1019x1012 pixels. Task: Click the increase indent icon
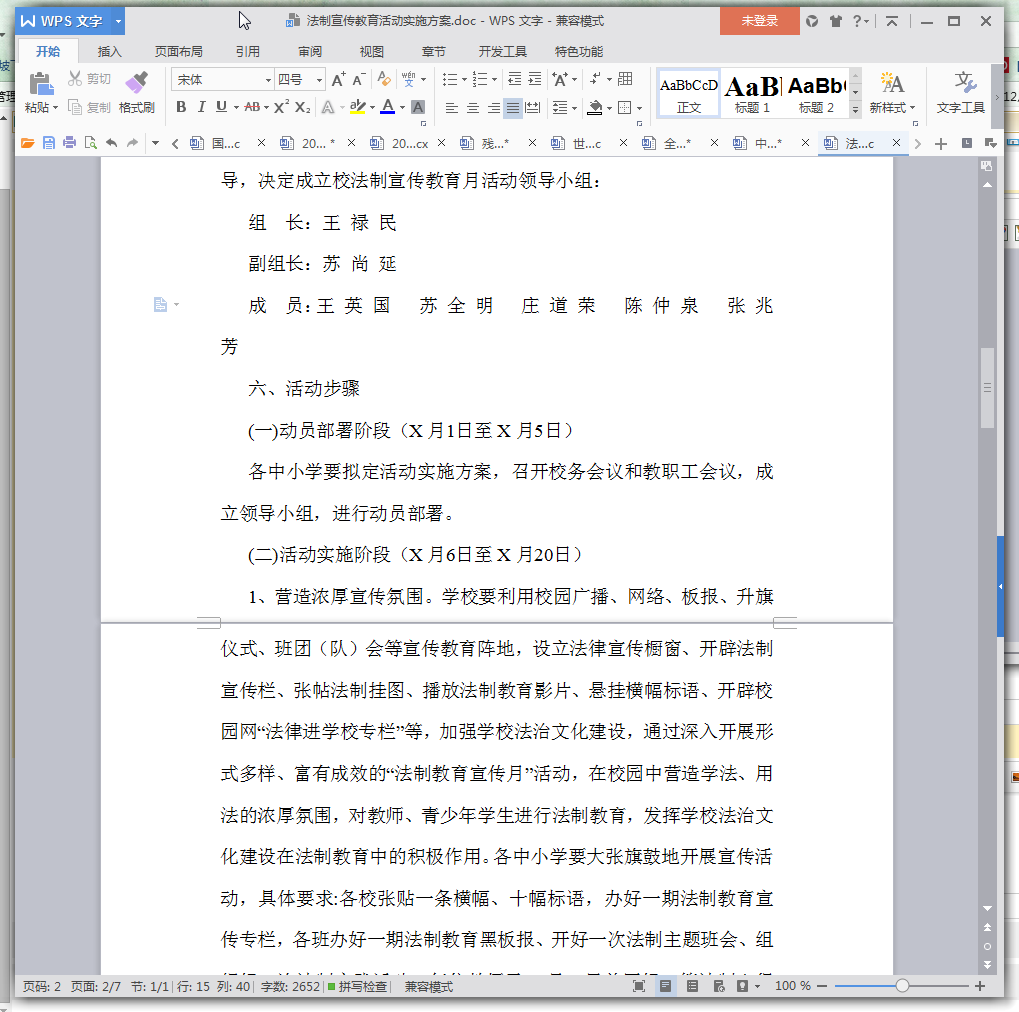pos(535,79)
